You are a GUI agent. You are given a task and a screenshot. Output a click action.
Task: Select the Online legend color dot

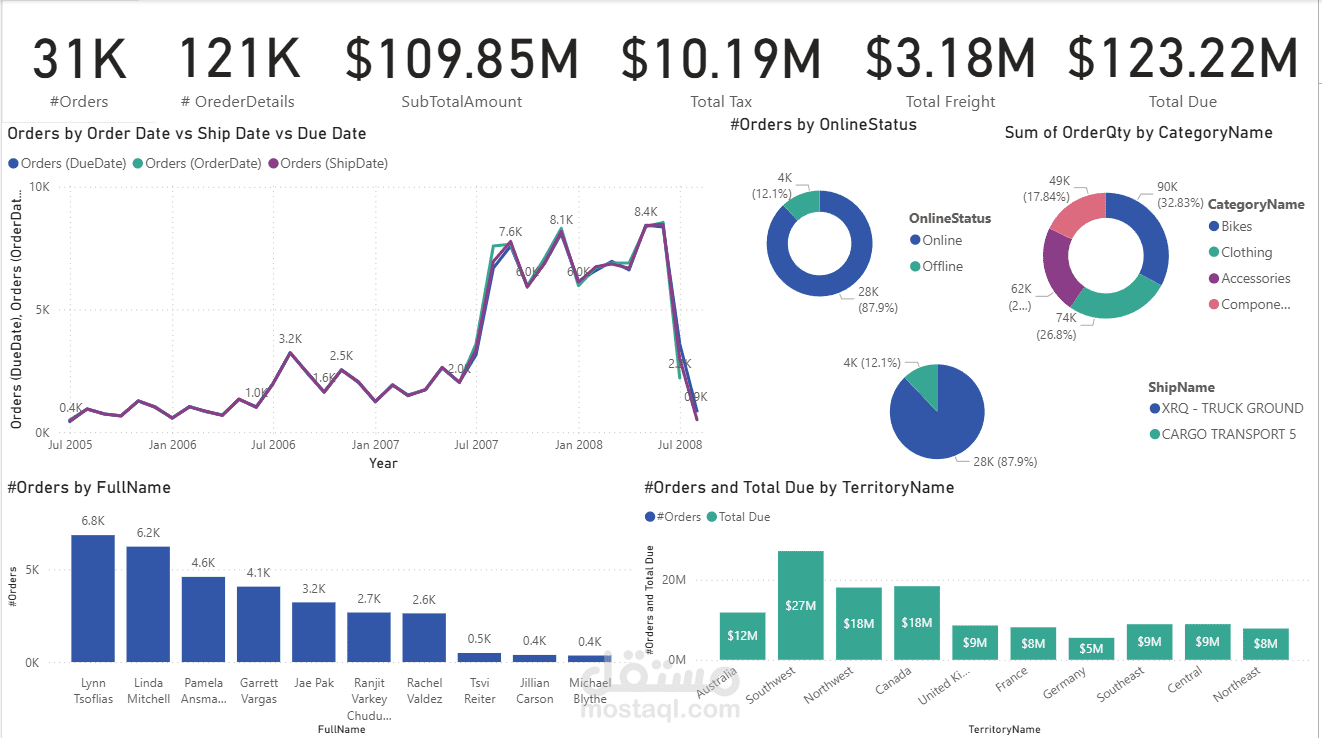click(x=915, y=241)
